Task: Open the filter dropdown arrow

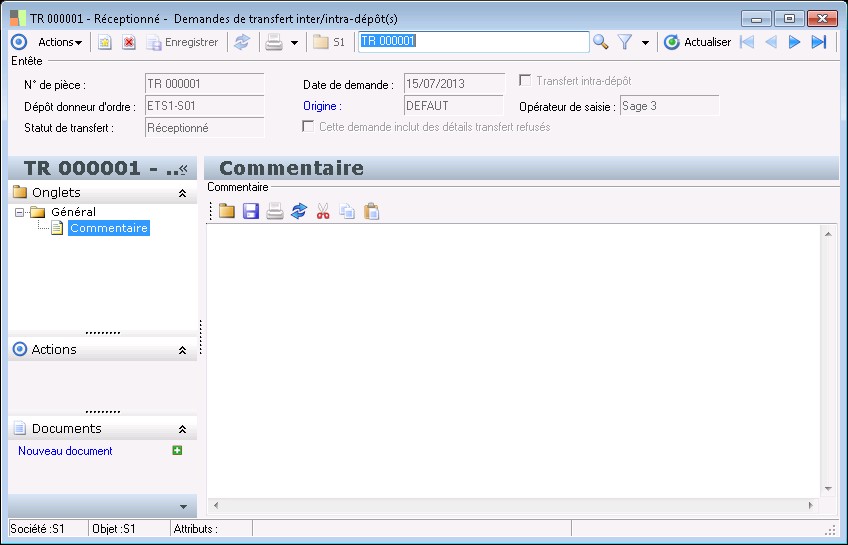Action: coord(645,43)
